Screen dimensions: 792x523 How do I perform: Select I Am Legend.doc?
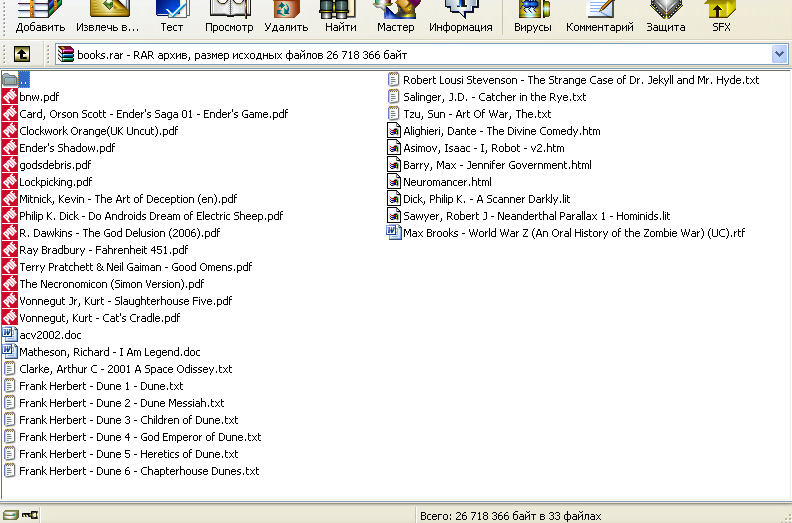[110, 352]
